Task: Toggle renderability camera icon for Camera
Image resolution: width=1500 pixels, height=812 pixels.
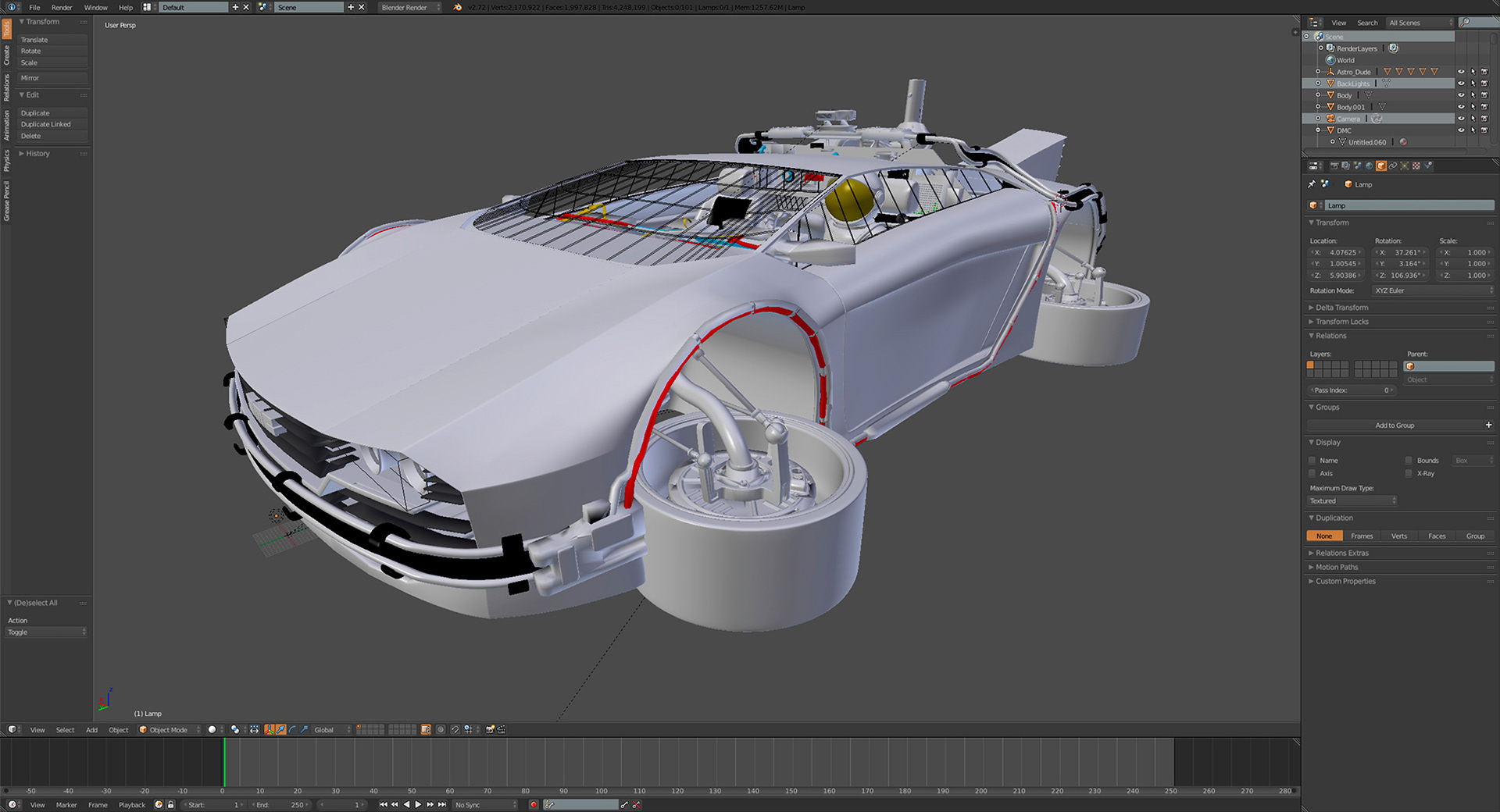Action: click(1484, 119)
